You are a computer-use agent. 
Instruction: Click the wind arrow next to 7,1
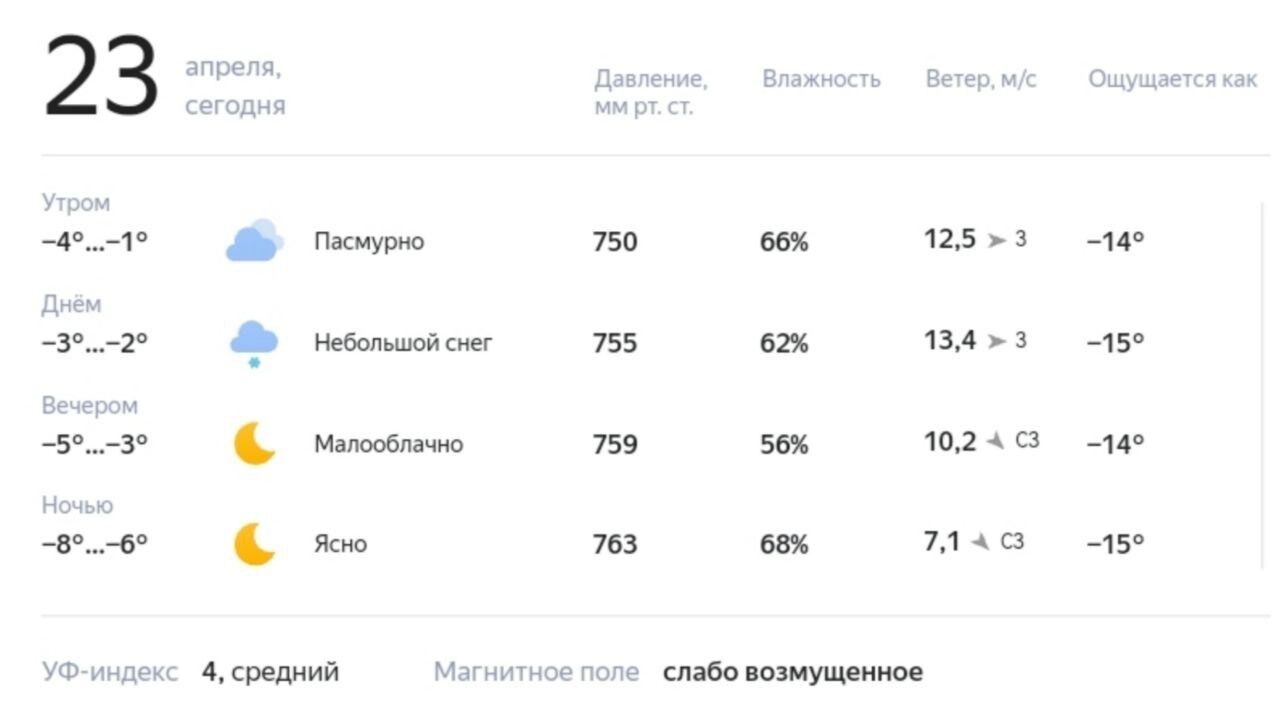980,541
